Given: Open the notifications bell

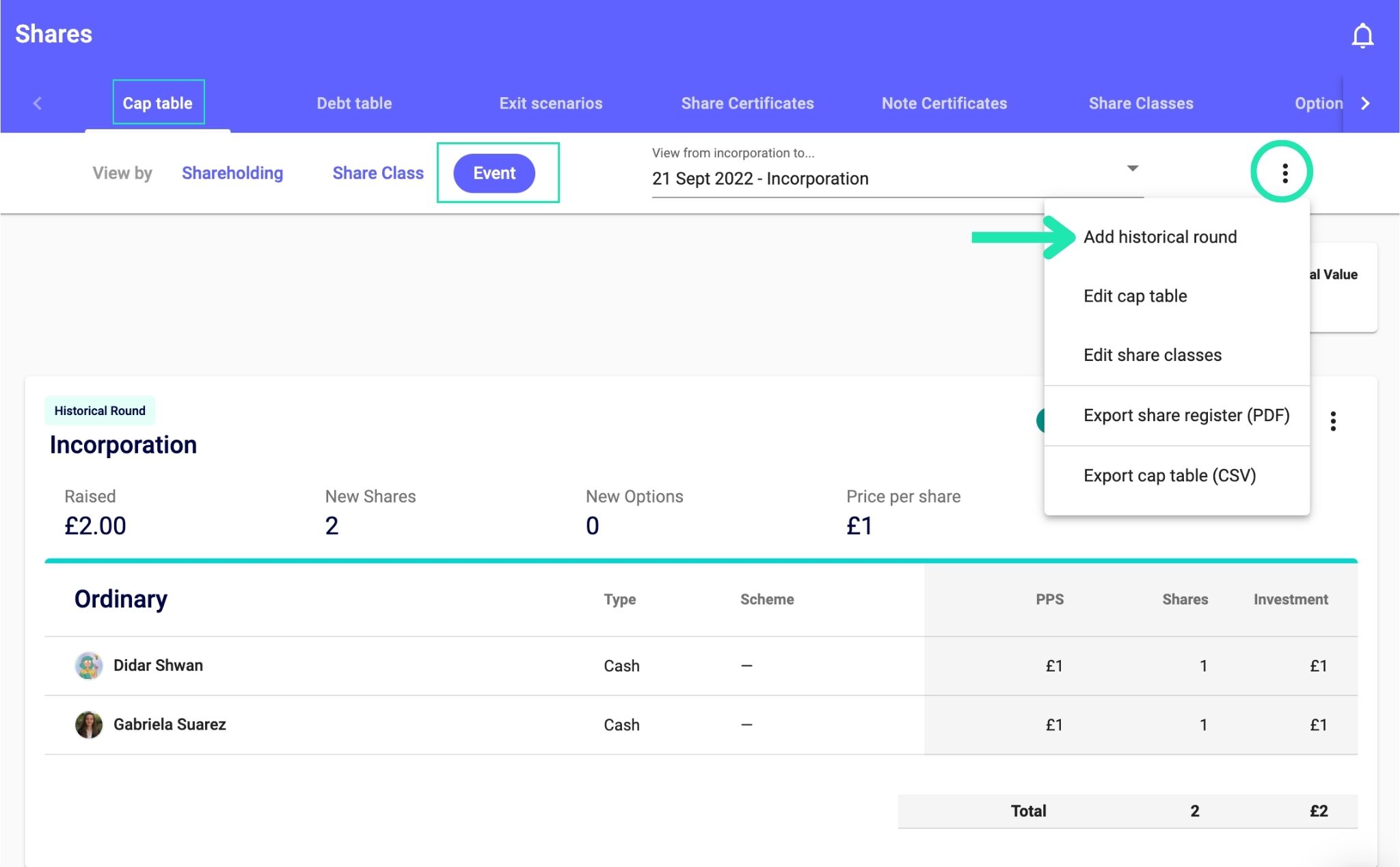Looking at the screenshot, I should tap(1362, 36).
